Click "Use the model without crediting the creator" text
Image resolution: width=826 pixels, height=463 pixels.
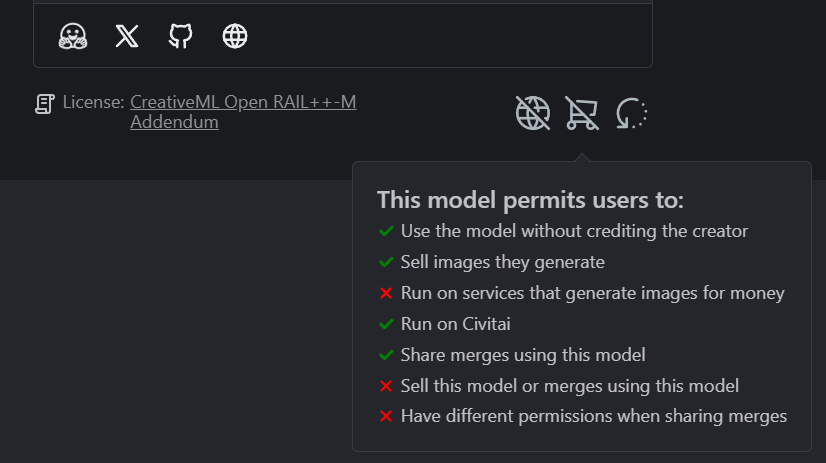[574, 231]
